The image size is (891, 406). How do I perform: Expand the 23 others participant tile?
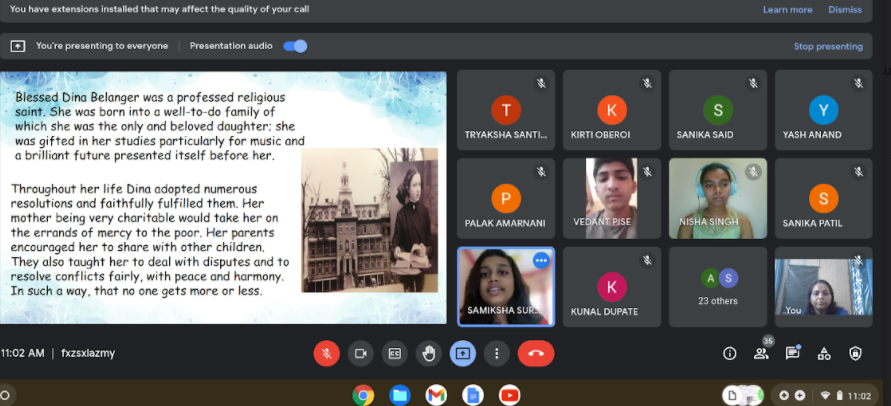(x=717, y=287)
